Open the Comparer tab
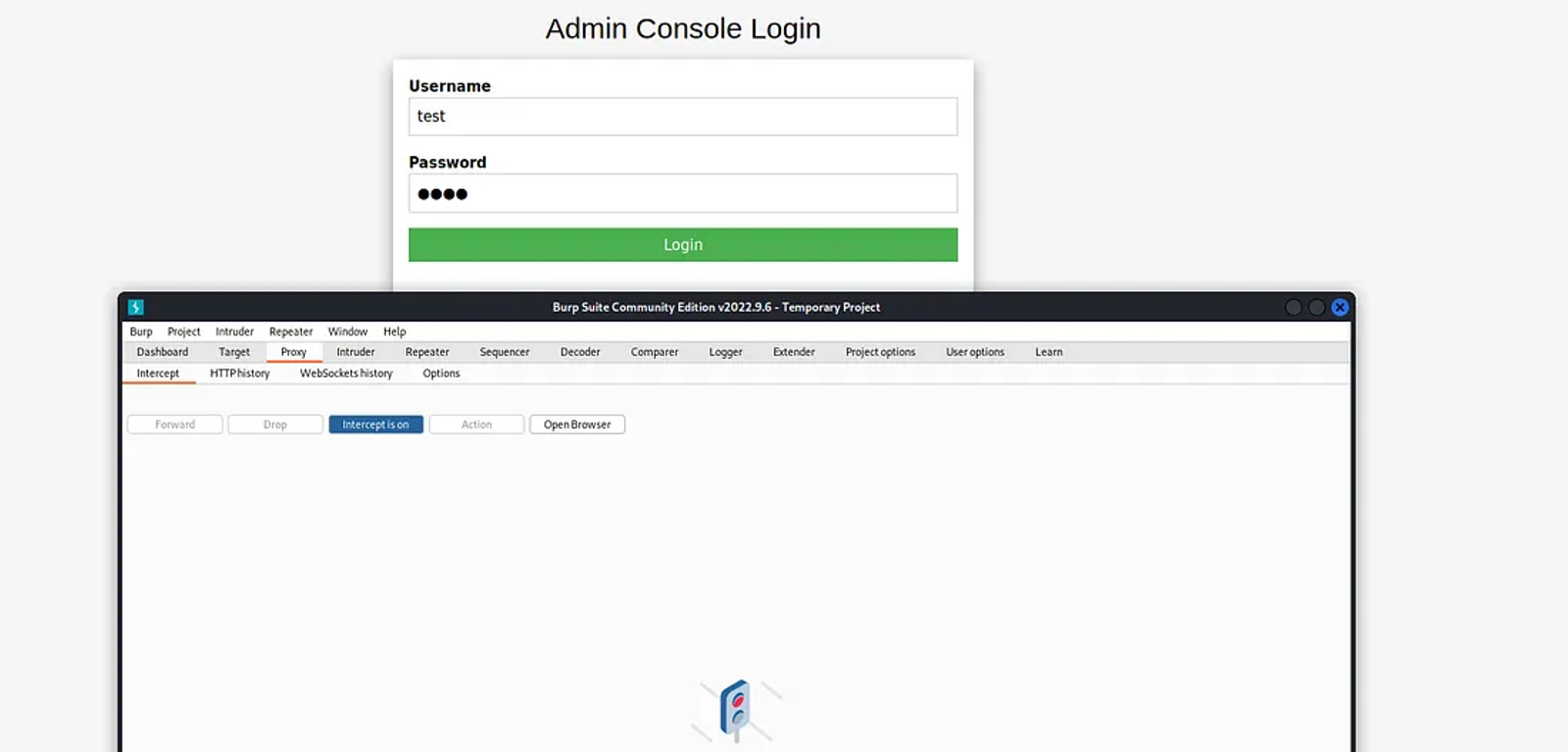Image resolution: width=1568 pixels, height=752 pixels. click(655, 352)
